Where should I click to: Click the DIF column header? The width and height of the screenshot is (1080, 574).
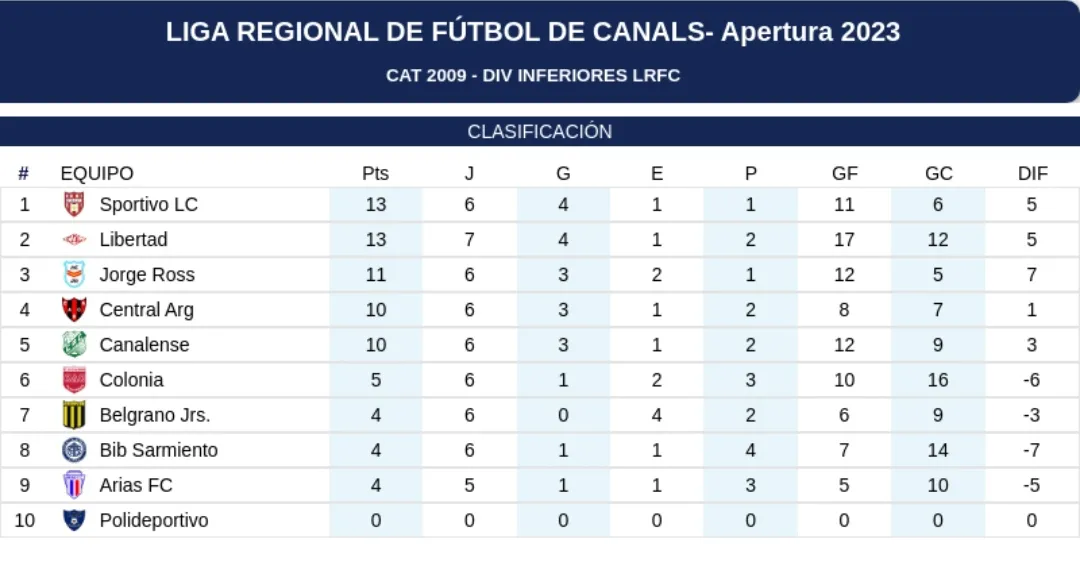pyautogui.click(x=1032, y=174)
